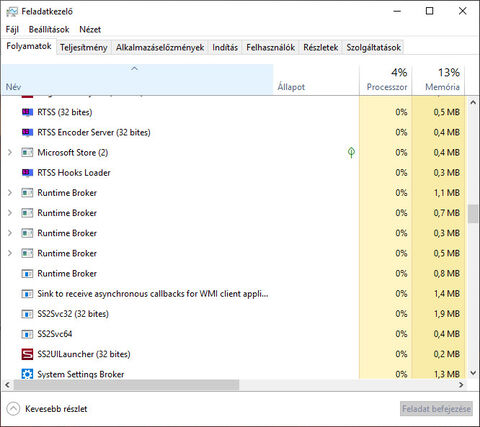Select the RTSS Hooks Loader row text
480x427 pixels.
coord(74,173)
